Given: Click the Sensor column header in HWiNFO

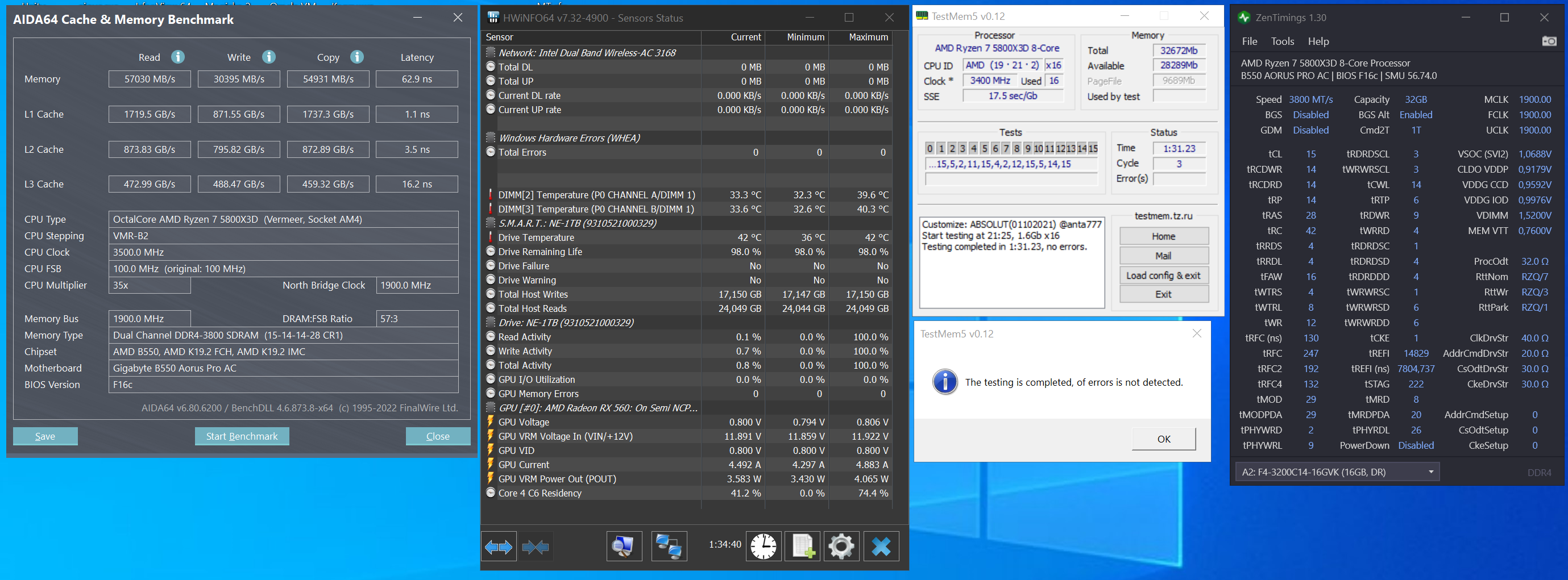Looking at the screenshot, I should point(591,37).
